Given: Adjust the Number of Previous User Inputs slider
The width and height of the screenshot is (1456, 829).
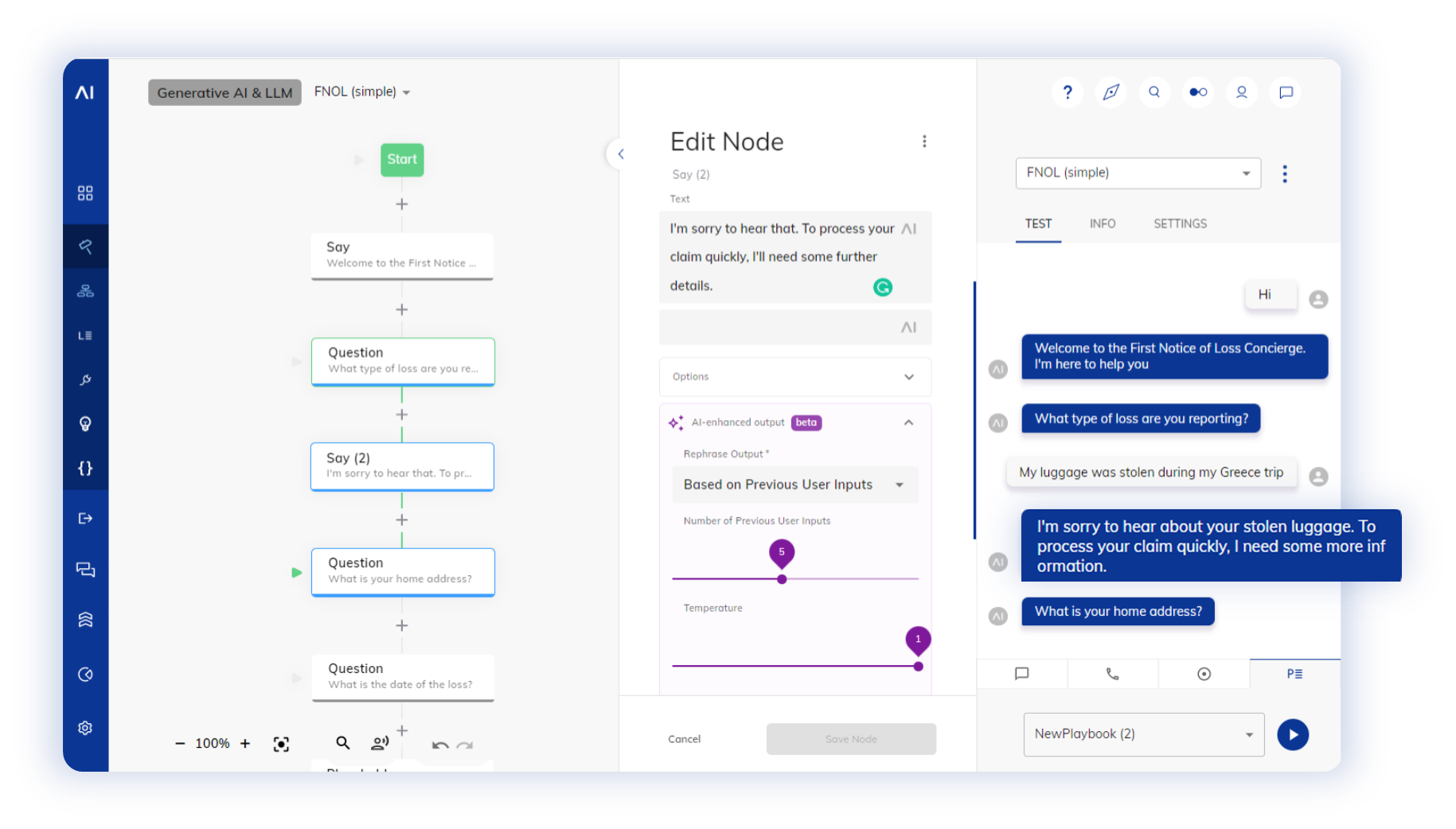Looking at the screenshot, I should click(x=782, y=579).
